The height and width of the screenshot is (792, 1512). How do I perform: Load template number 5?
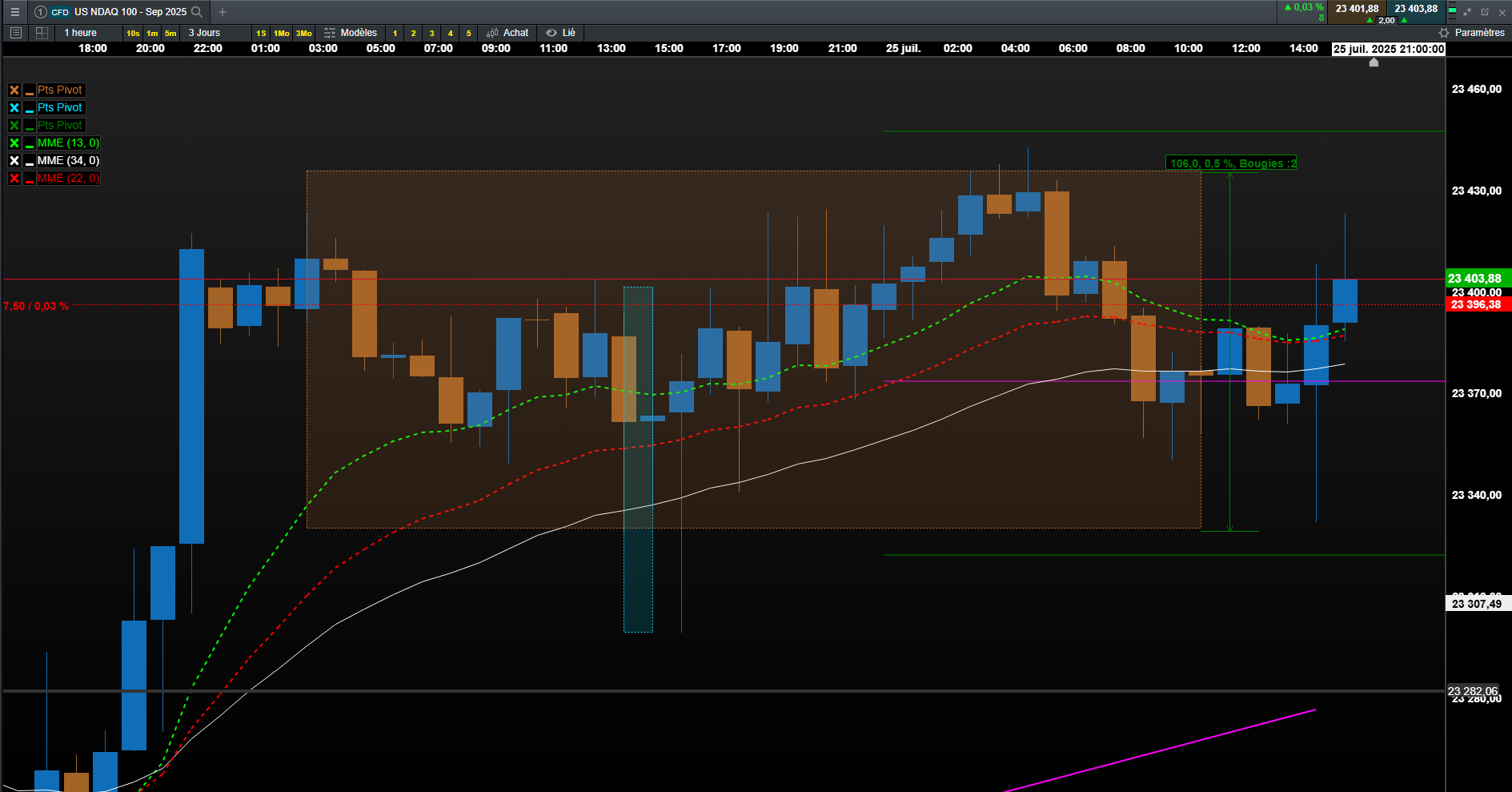coord(468,33)
